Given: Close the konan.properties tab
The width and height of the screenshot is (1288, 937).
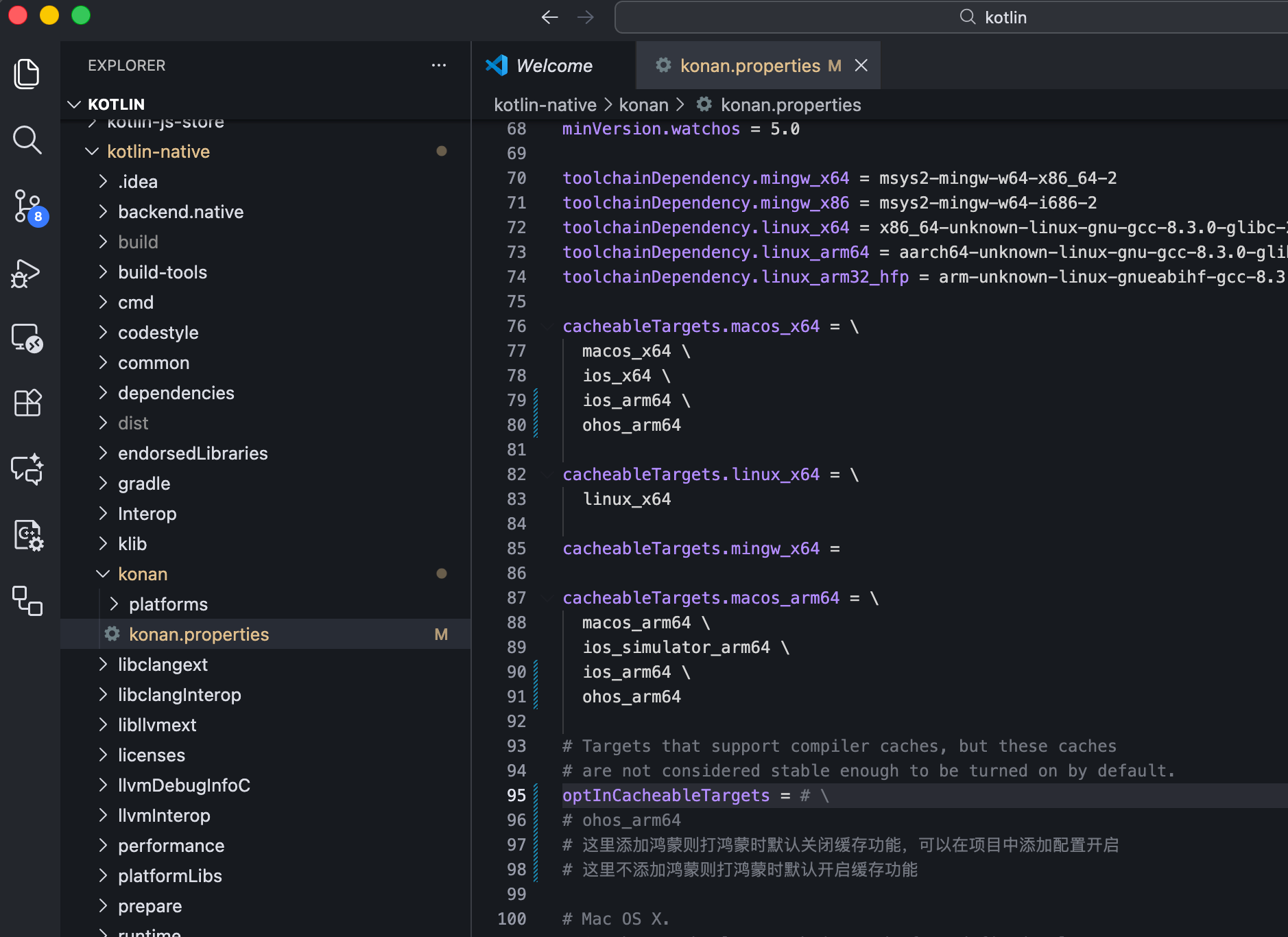Looking at the screenshot, I should click(861, 65).
